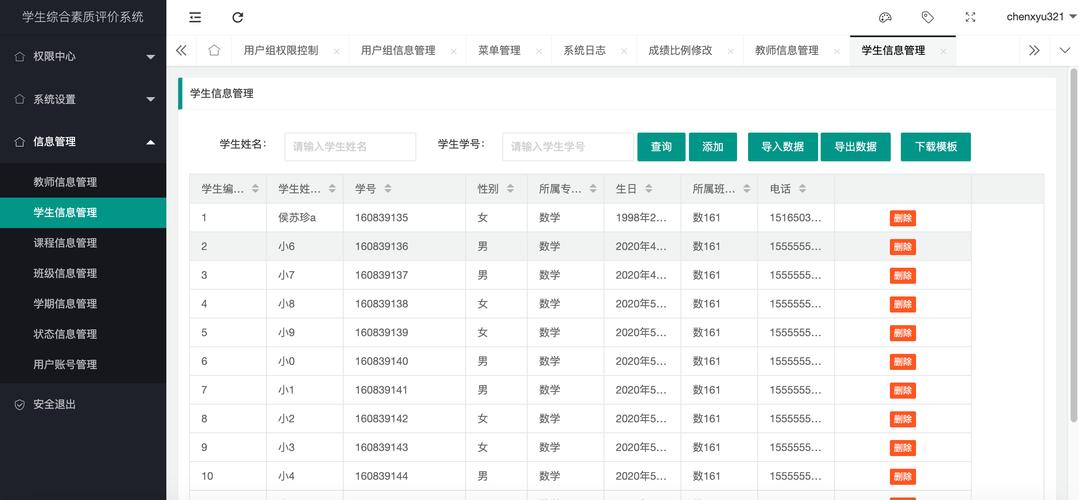Click the refresh icon in top bar
Image resolution: width=1079 pixels, height=500 pixels.
pos(237,18)
